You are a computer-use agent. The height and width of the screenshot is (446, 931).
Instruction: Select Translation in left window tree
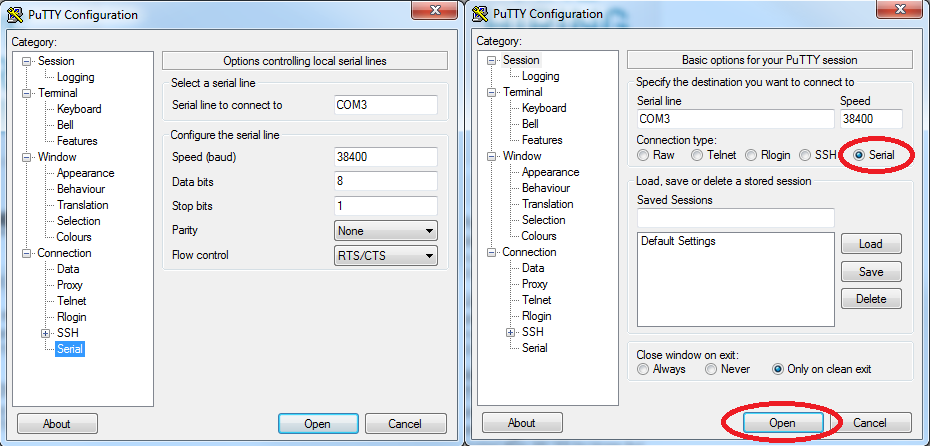tap(83, 205)
